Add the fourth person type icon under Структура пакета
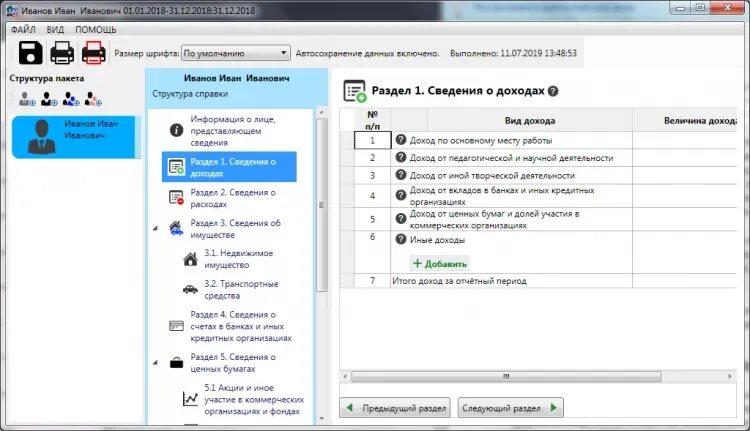The width and height of the screenshot is (750, 431). tap(93, 99)
